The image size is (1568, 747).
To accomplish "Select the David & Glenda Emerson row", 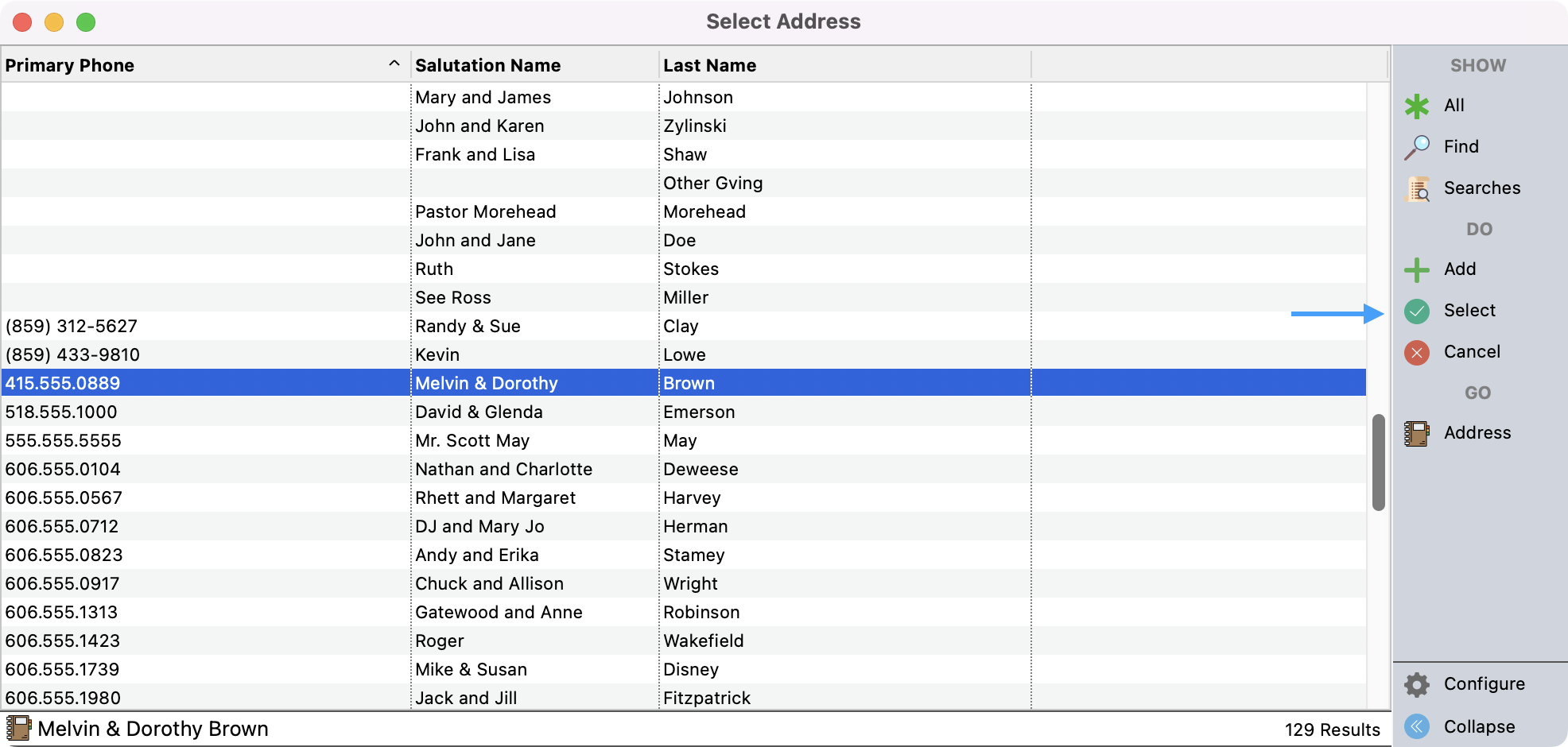I will tap(479, 412).
